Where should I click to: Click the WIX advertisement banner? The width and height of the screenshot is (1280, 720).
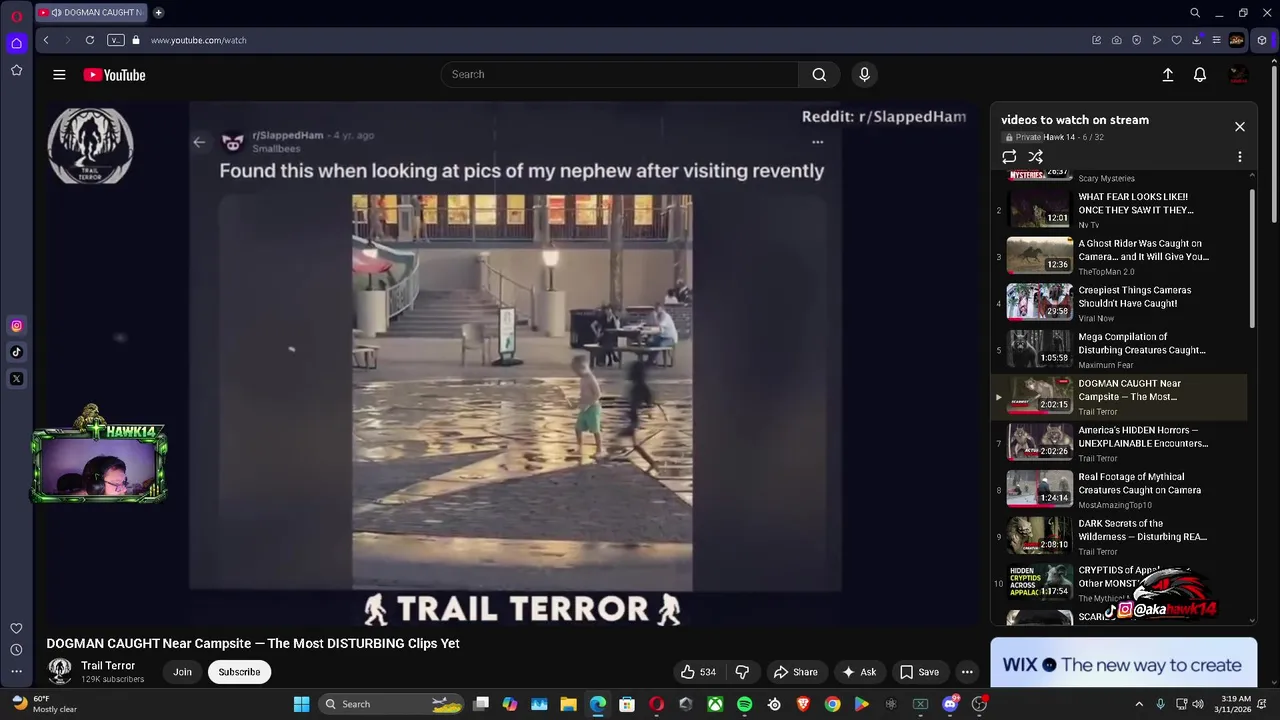click(x=1123, y=665)
